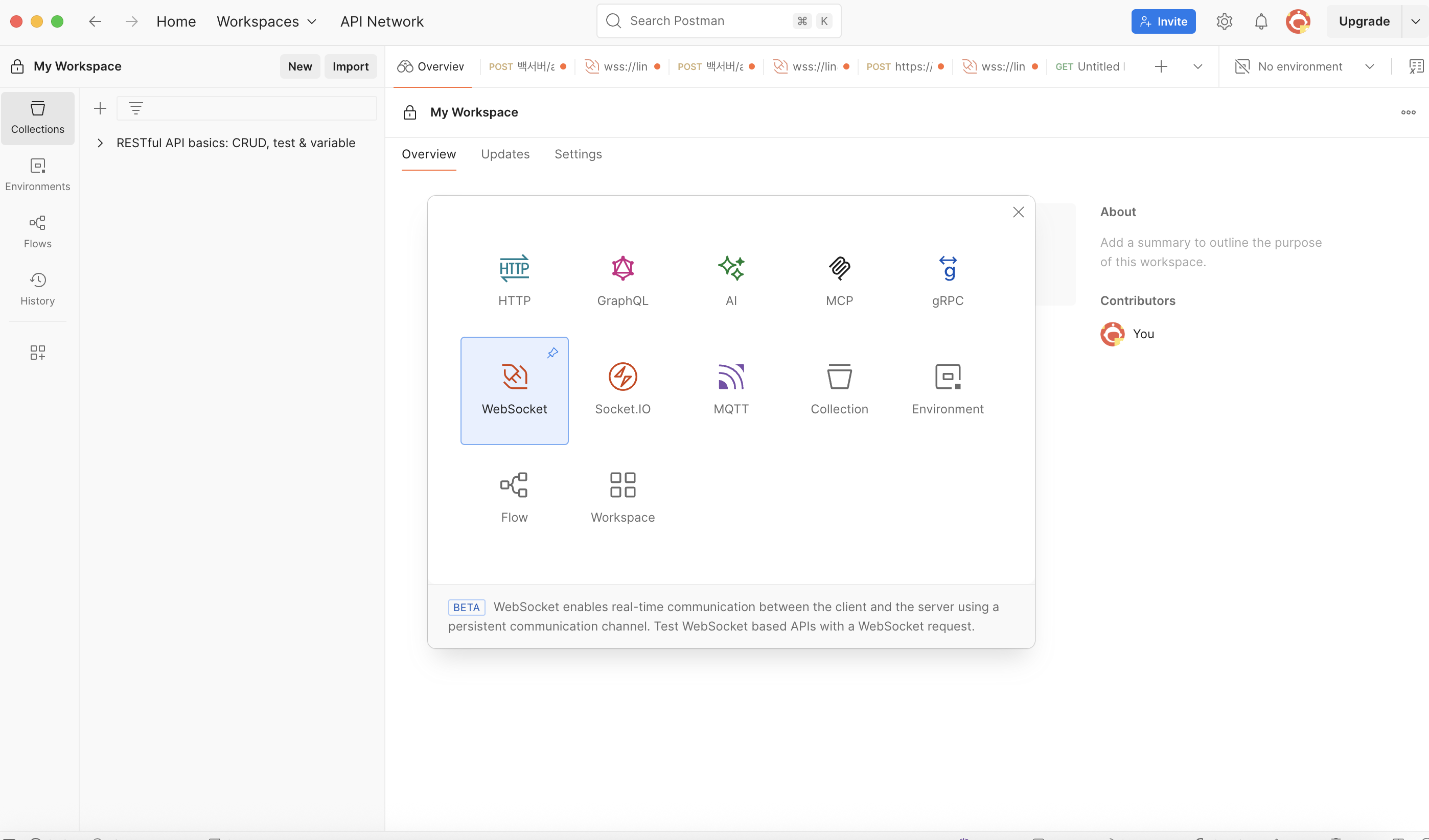
Task: Select the MCP request icon
Action: click(839, 269)
